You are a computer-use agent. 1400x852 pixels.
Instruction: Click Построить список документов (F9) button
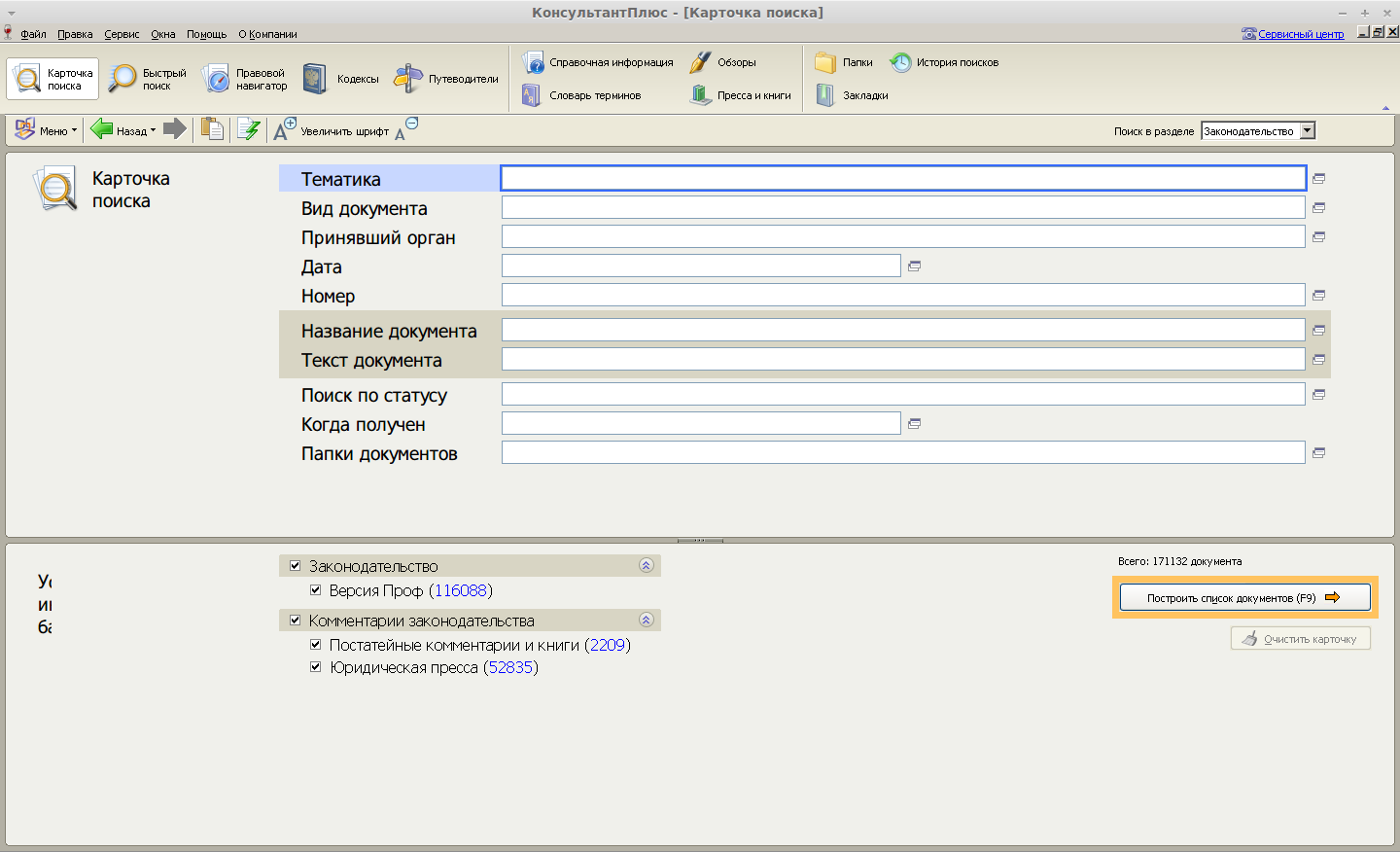click(1244, 597)
